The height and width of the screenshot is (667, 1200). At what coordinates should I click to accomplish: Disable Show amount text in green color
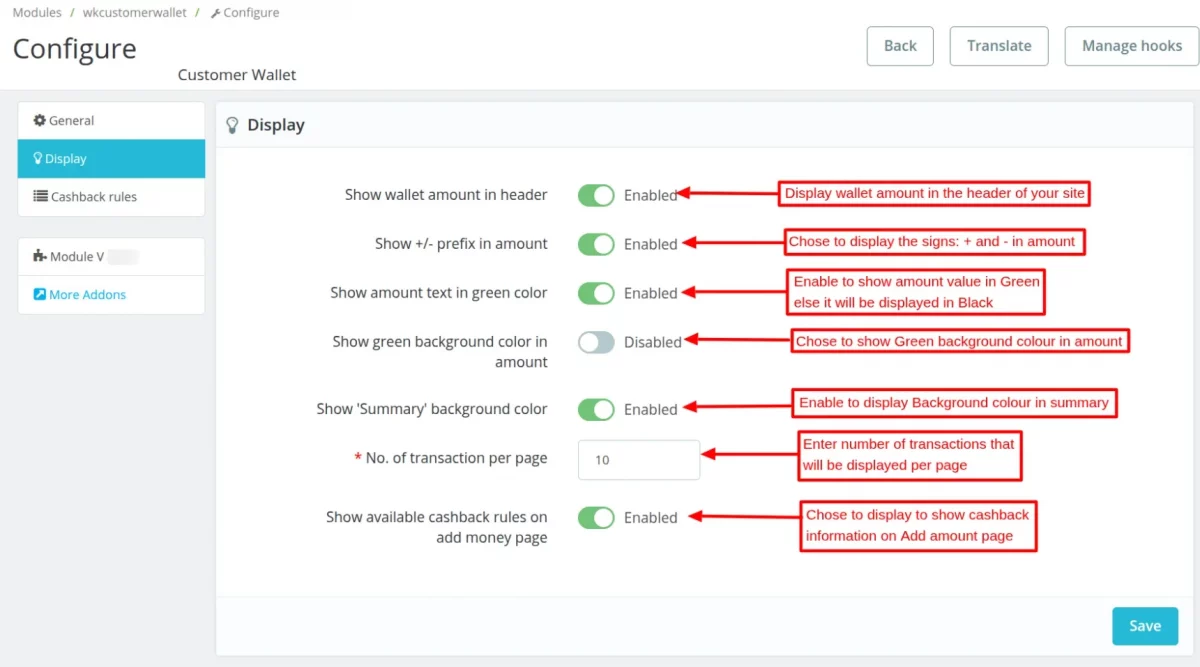click(596, 293)
